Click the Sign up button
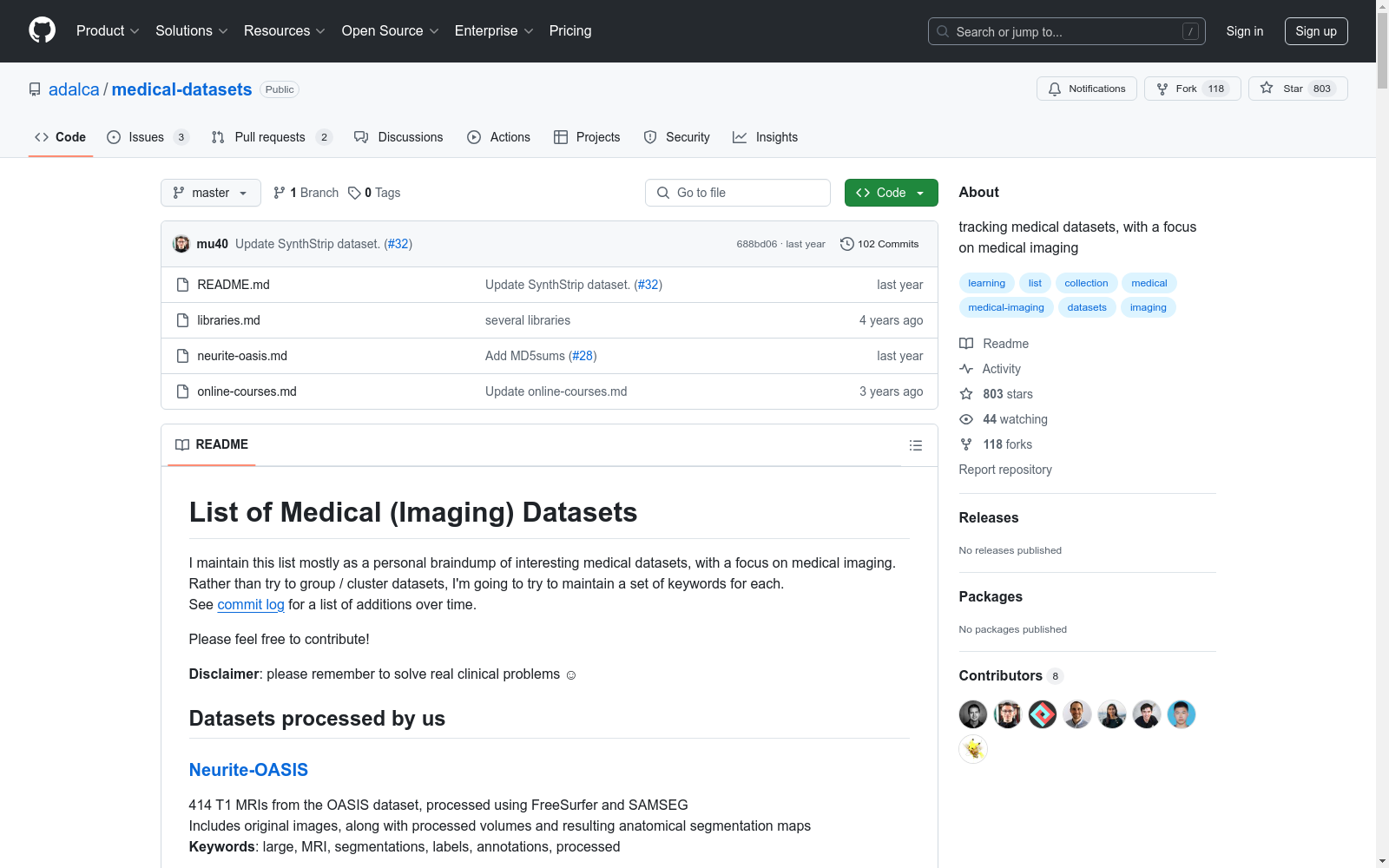The width and height of the screenshot is (1389, 868). pos(1316,31)
